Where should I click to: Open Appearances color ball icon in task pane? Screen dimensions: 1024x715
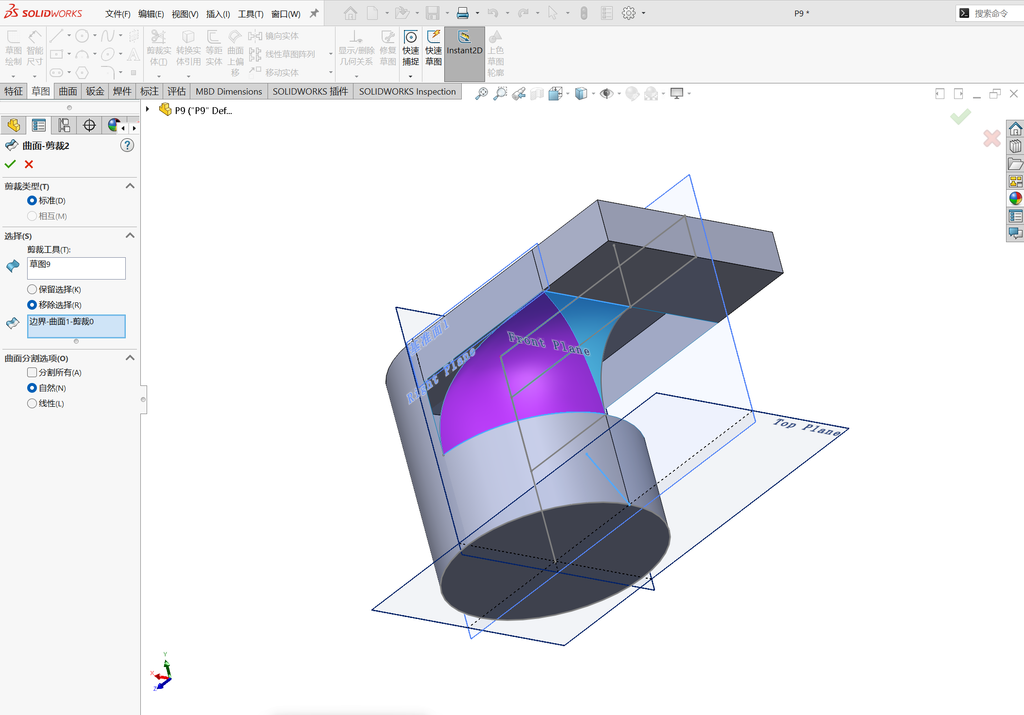(1015, 199)
